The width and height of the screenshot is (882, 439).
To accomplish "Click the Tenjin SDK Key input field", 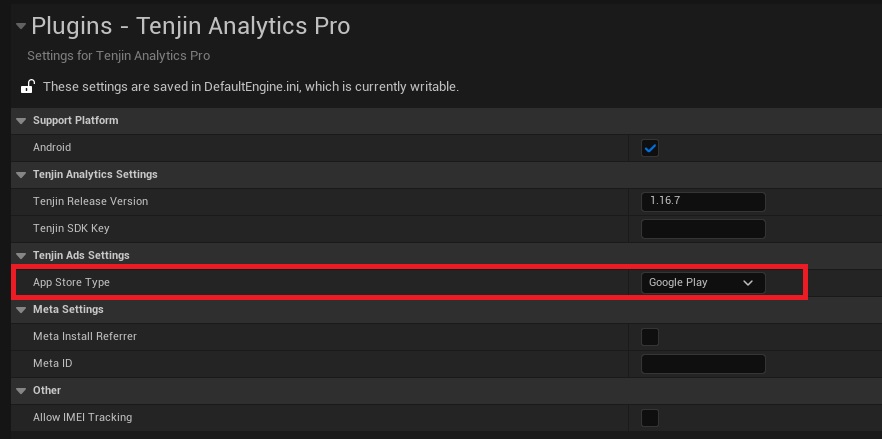I will tap(703, 229).
